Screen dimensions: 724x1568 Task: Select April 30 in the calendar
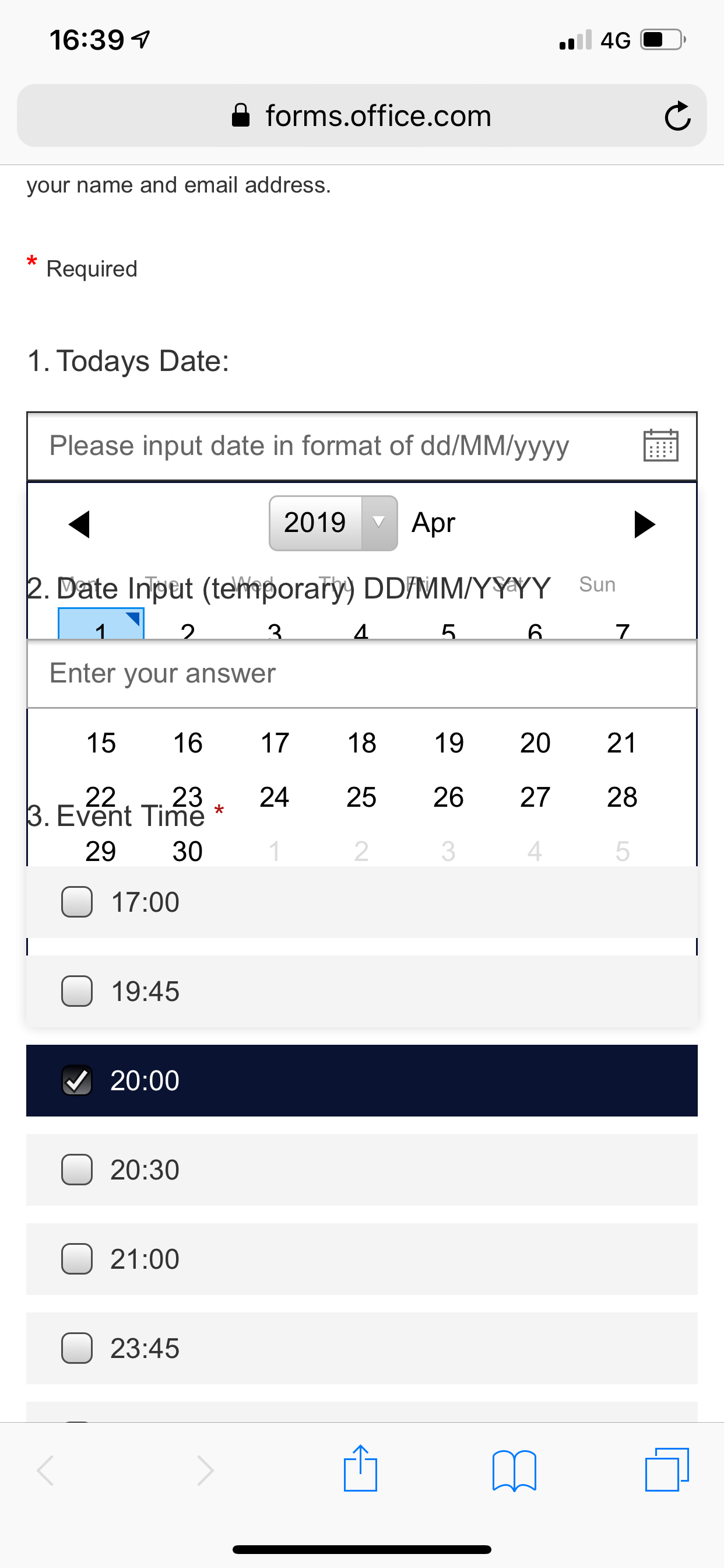tap(187, 850)
